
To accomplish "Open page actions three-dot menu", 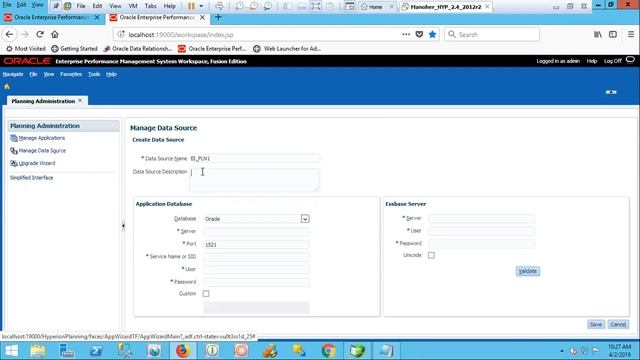I will 406,35.
